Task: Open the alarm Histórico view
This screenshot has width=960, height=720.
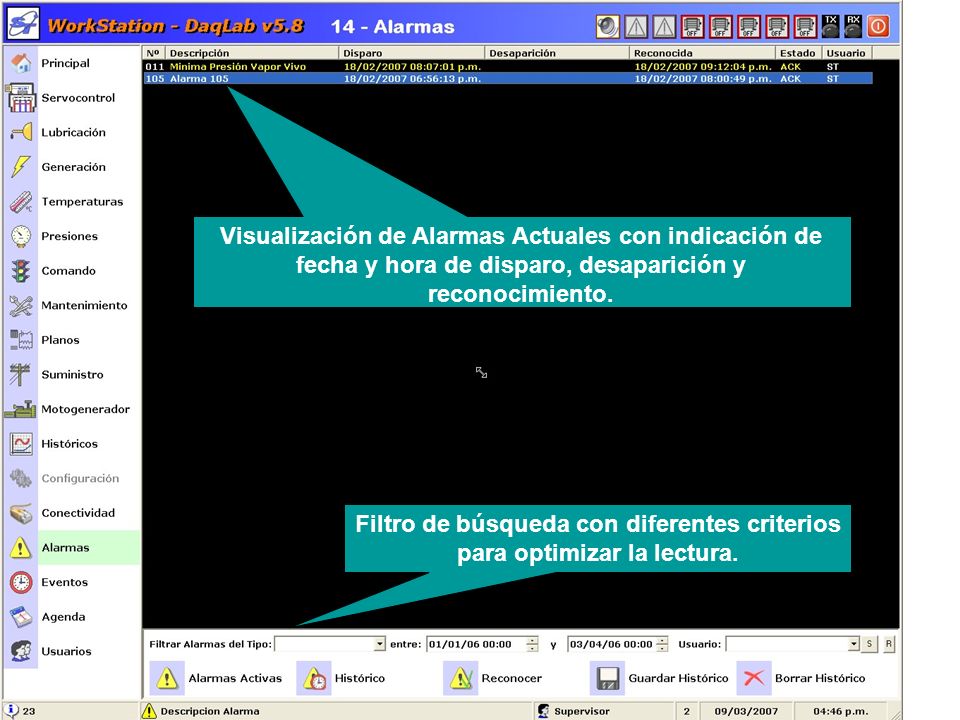Action: point(342,678)
